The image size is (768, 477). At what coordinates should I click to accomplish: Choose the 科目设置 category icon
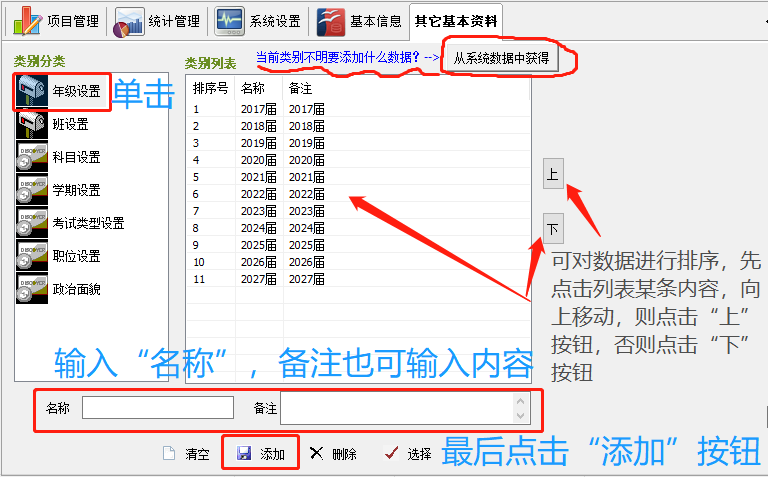point(33,157)
